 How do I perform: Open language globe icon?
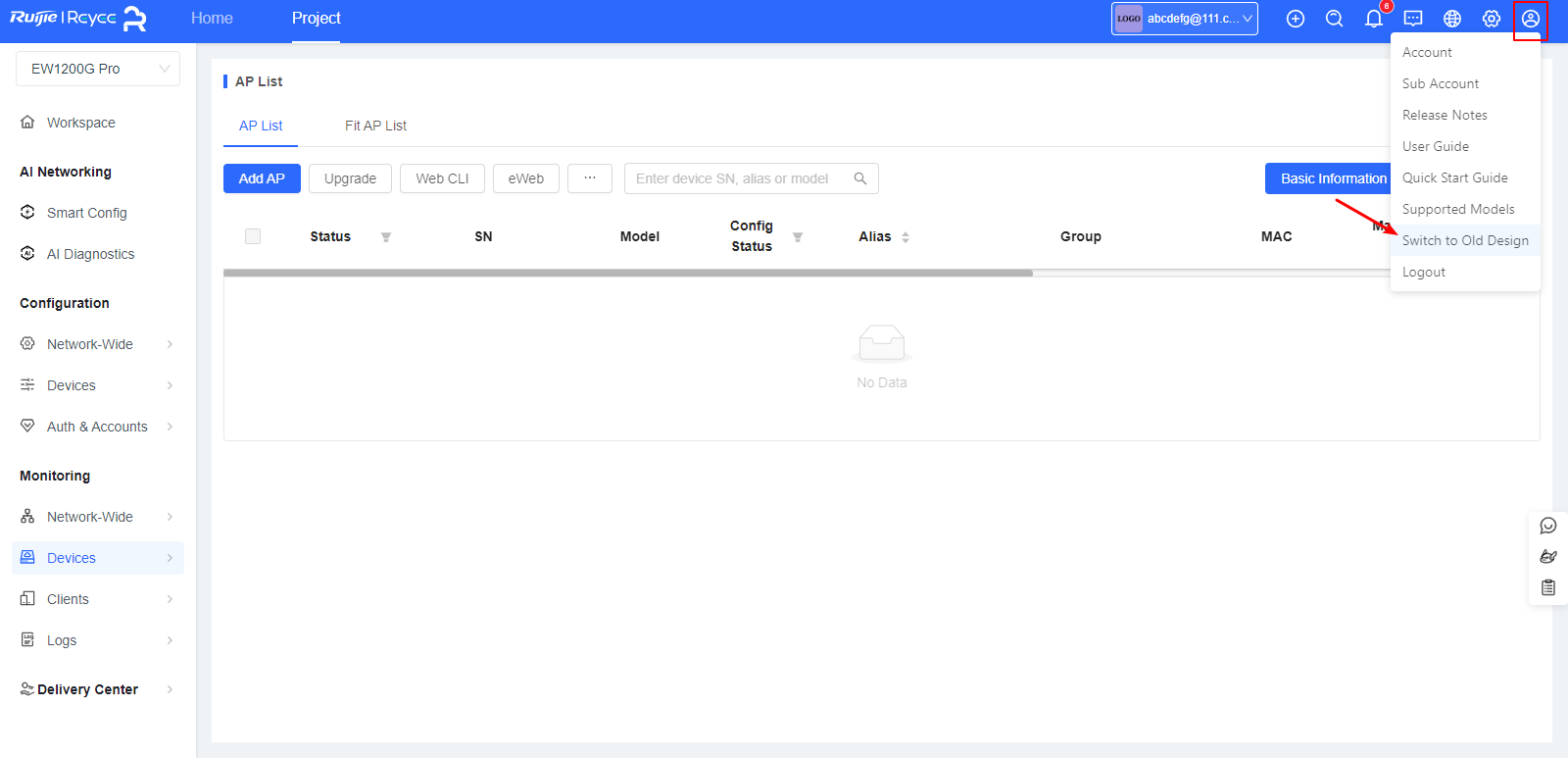pyautogui.click(x=1452, y=19)
